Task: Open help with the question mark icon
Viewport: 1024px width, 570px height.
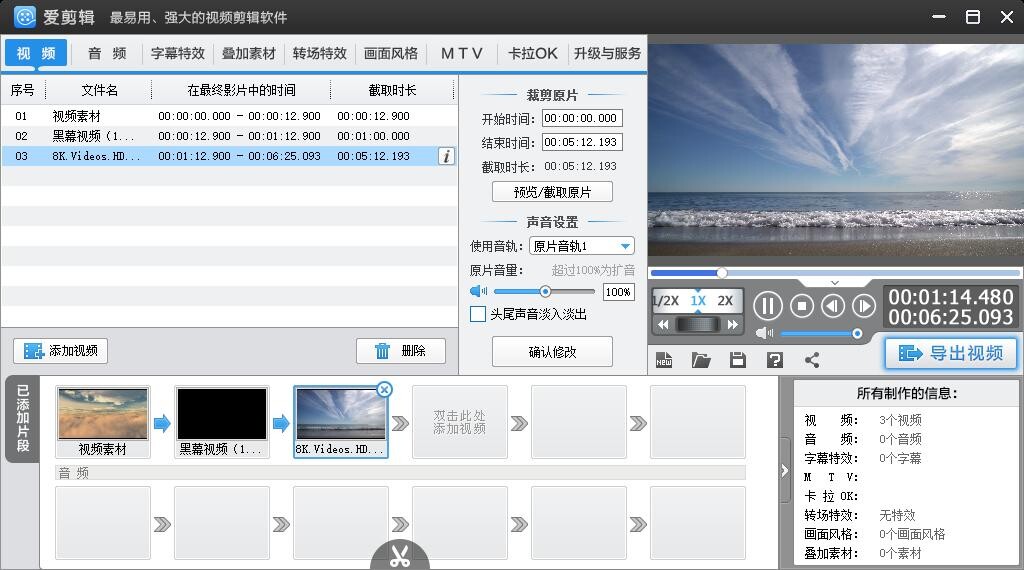Action: tap(774, 360)
